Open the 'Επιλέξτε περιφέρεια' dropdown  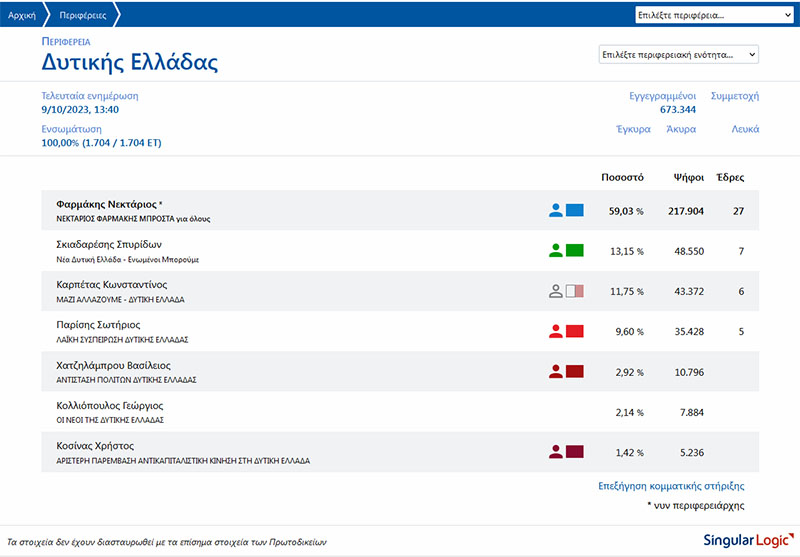714,15
